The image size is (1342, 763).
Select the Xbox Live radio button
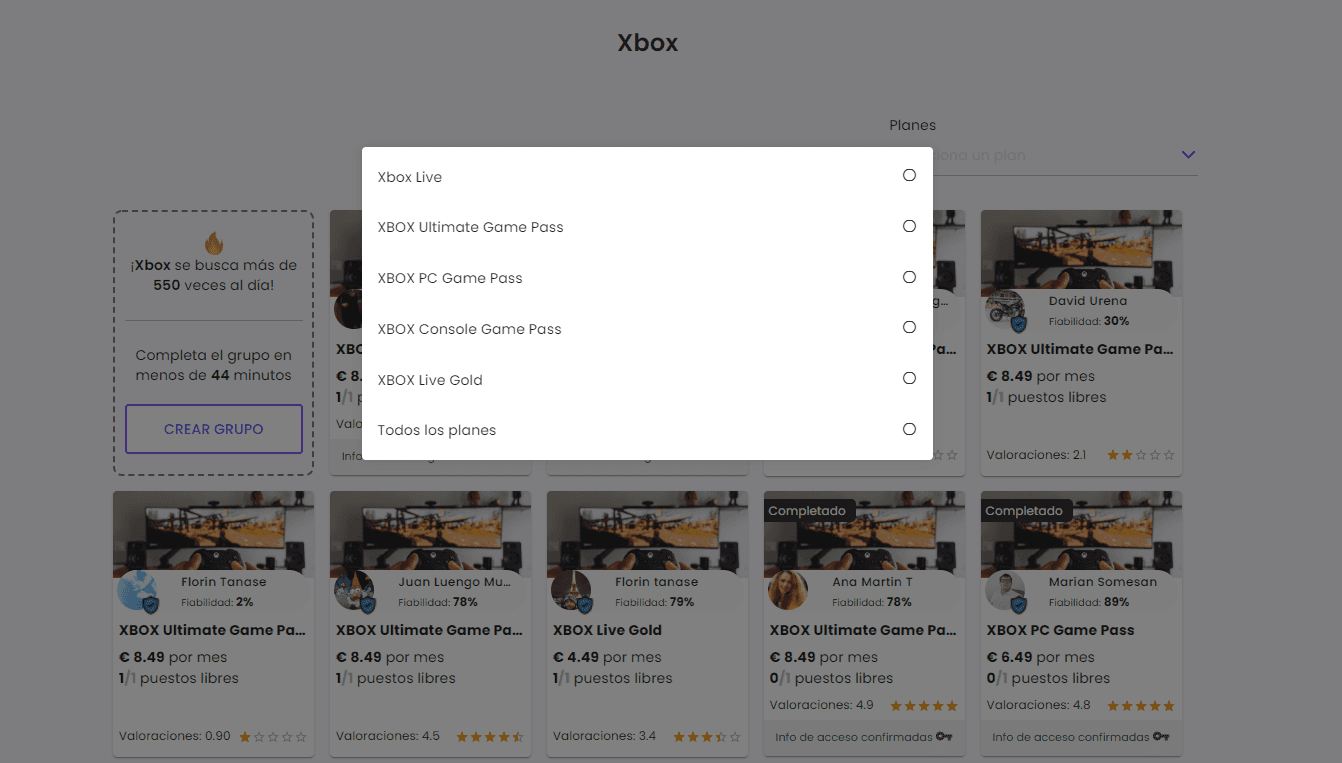pyautogui.click(x=909, y=175)
